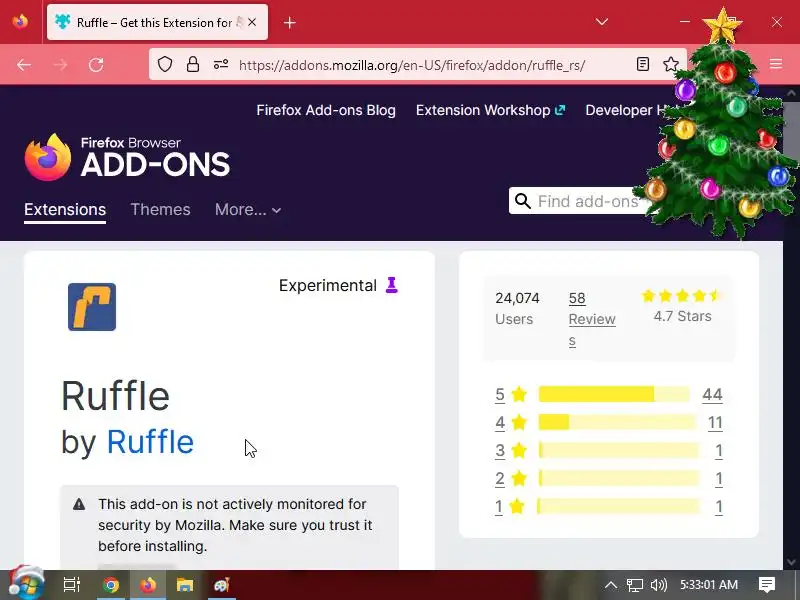This screenshot has height=600, width=800.
Task: Open the 44 five-star reviews count
Action: pyautogui.click(x=712, y=394)
